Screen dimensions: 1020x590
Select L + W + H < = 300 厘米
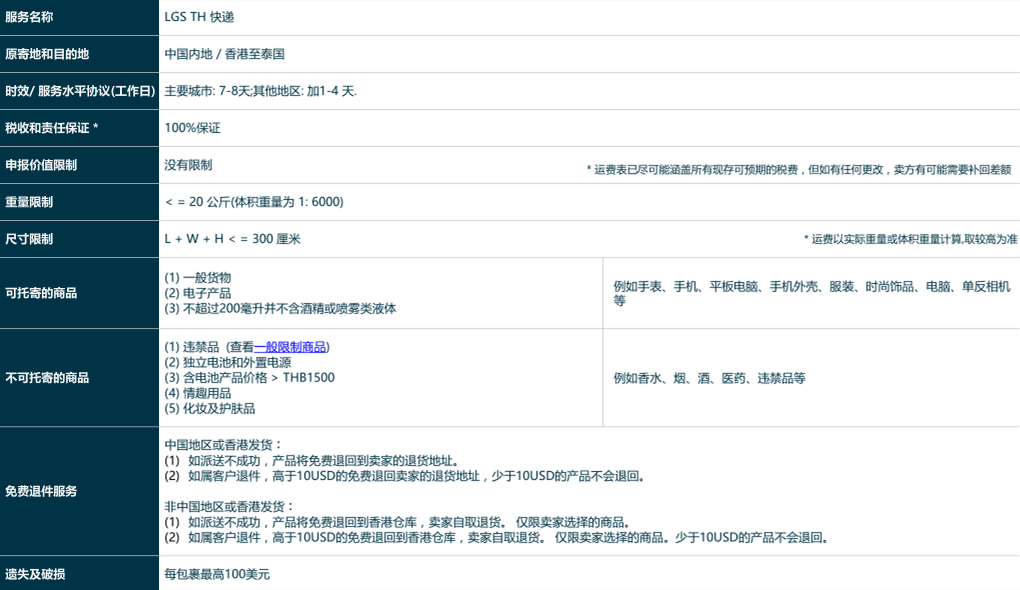pyautogui.click(x=232, y=239)
